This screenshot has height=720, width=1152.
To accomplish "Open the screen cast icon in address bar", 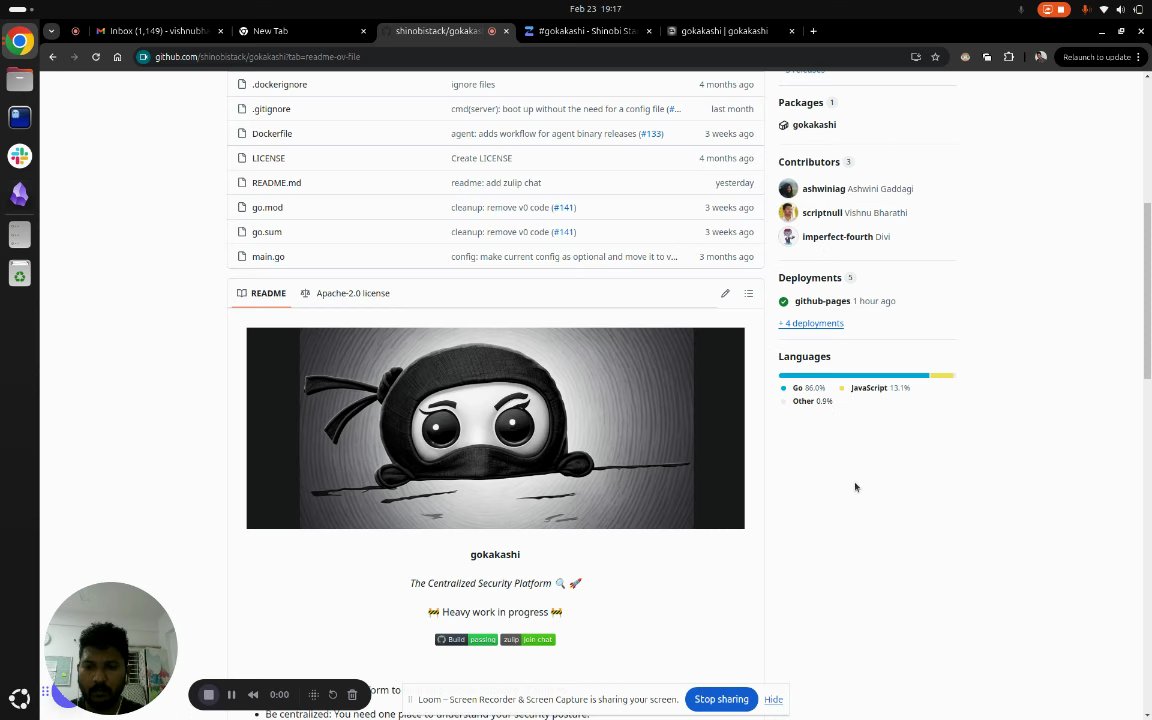I will 915,57.
